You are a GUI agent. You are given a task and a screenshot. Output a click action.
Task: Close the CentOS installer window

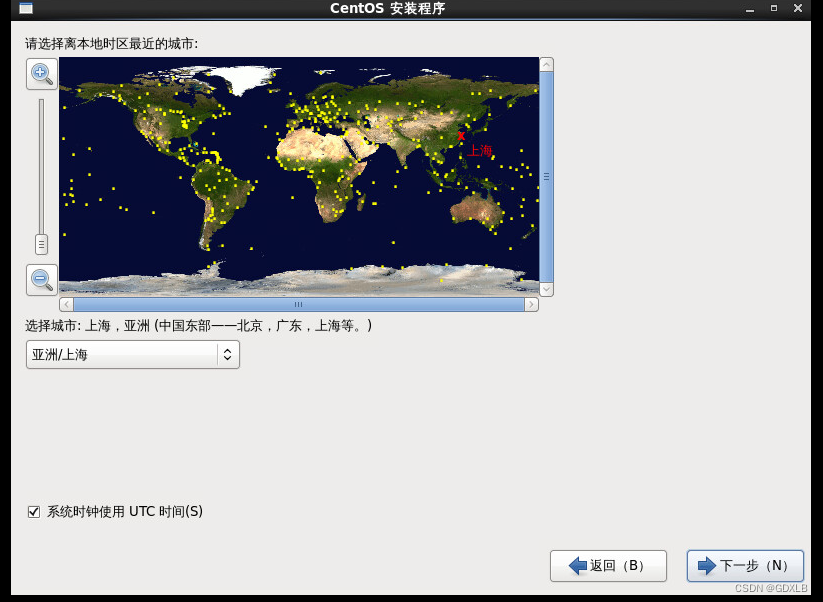pos(798,8)
